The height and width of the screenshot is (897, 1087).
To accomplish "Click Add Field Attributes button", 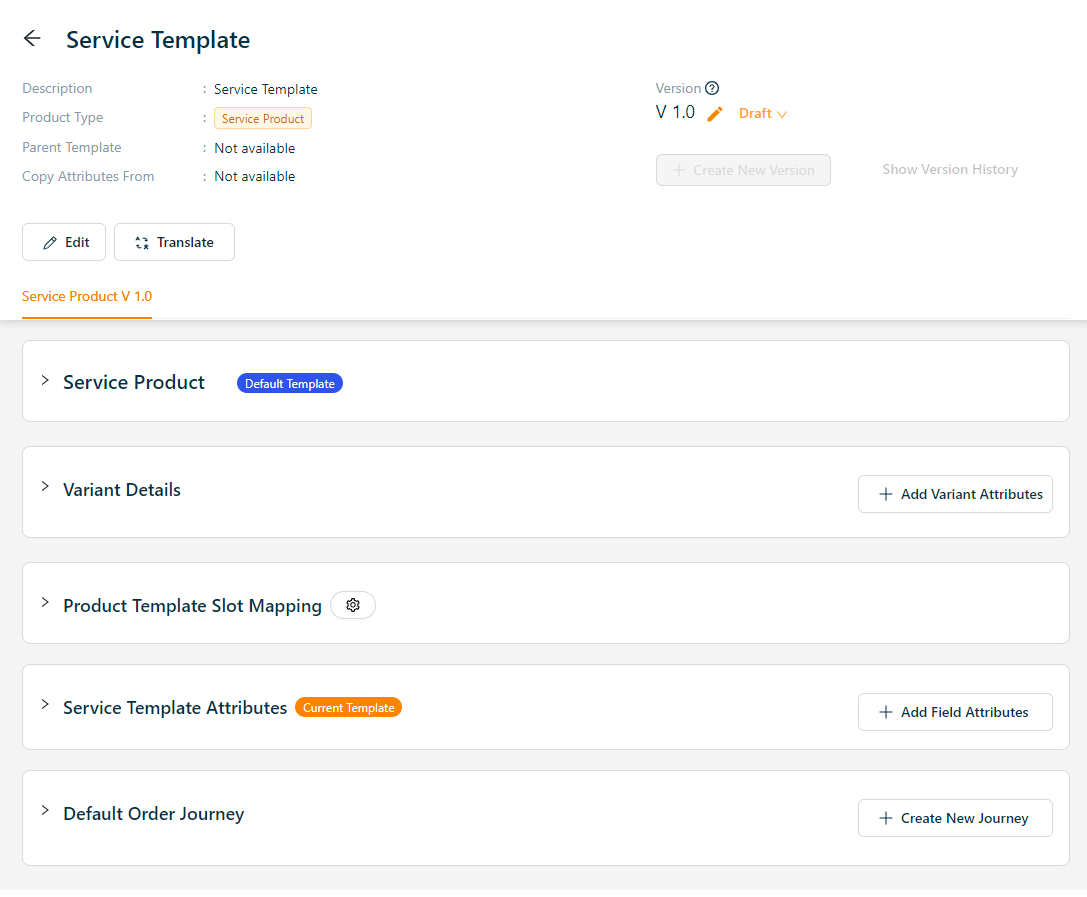I will (955, 712).
